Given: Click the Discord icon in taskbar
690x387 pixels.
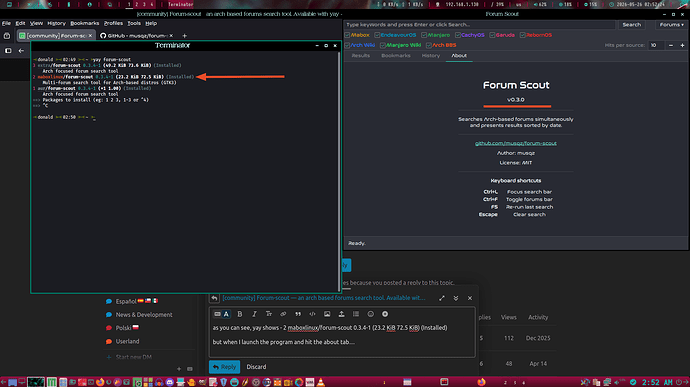Looking at the screenshot, I should [170, 382].
